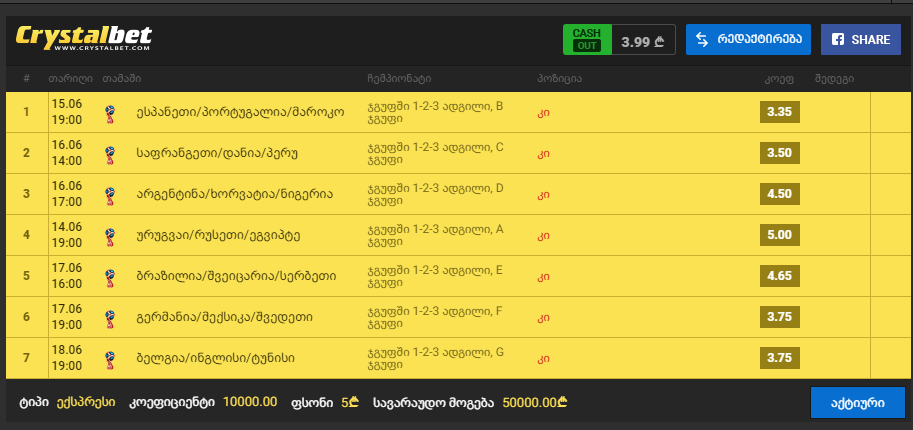913x430 pixels.
Task: Click date 17.06 19:00 in row 6
Action: pos(67,317)
